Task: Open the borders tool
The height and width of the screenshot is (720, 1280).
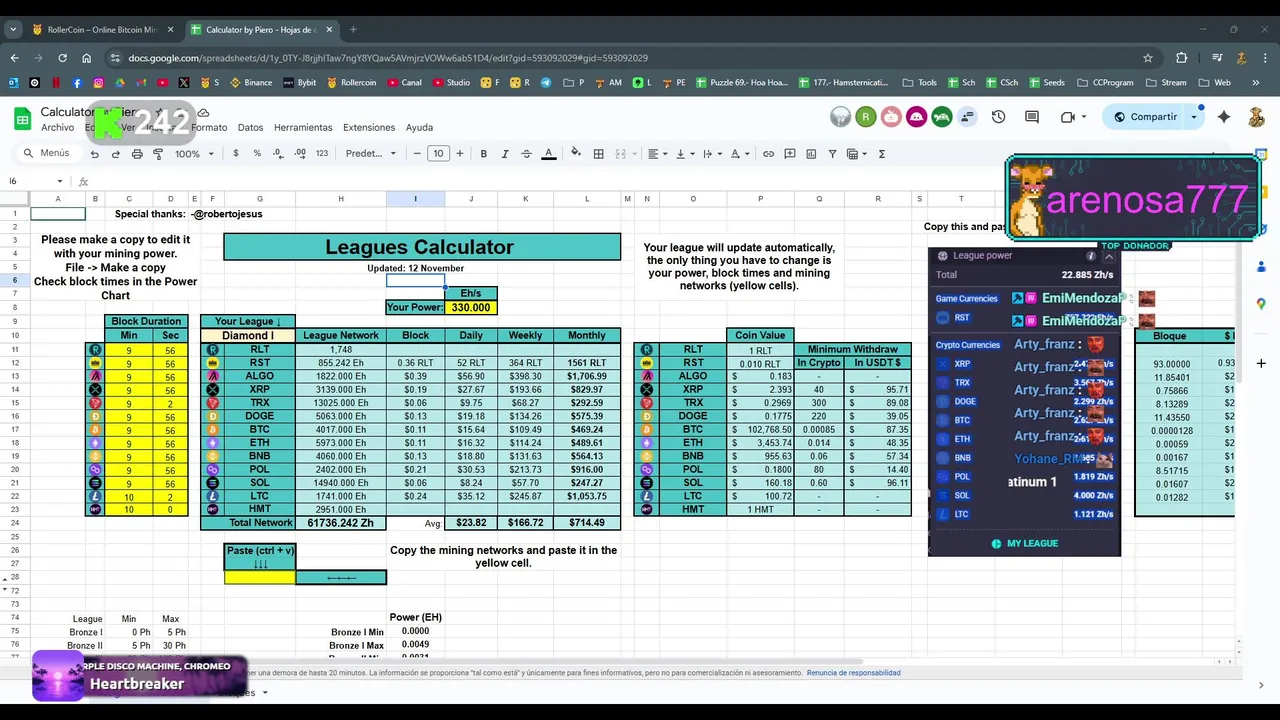Action: click(598, 154)
